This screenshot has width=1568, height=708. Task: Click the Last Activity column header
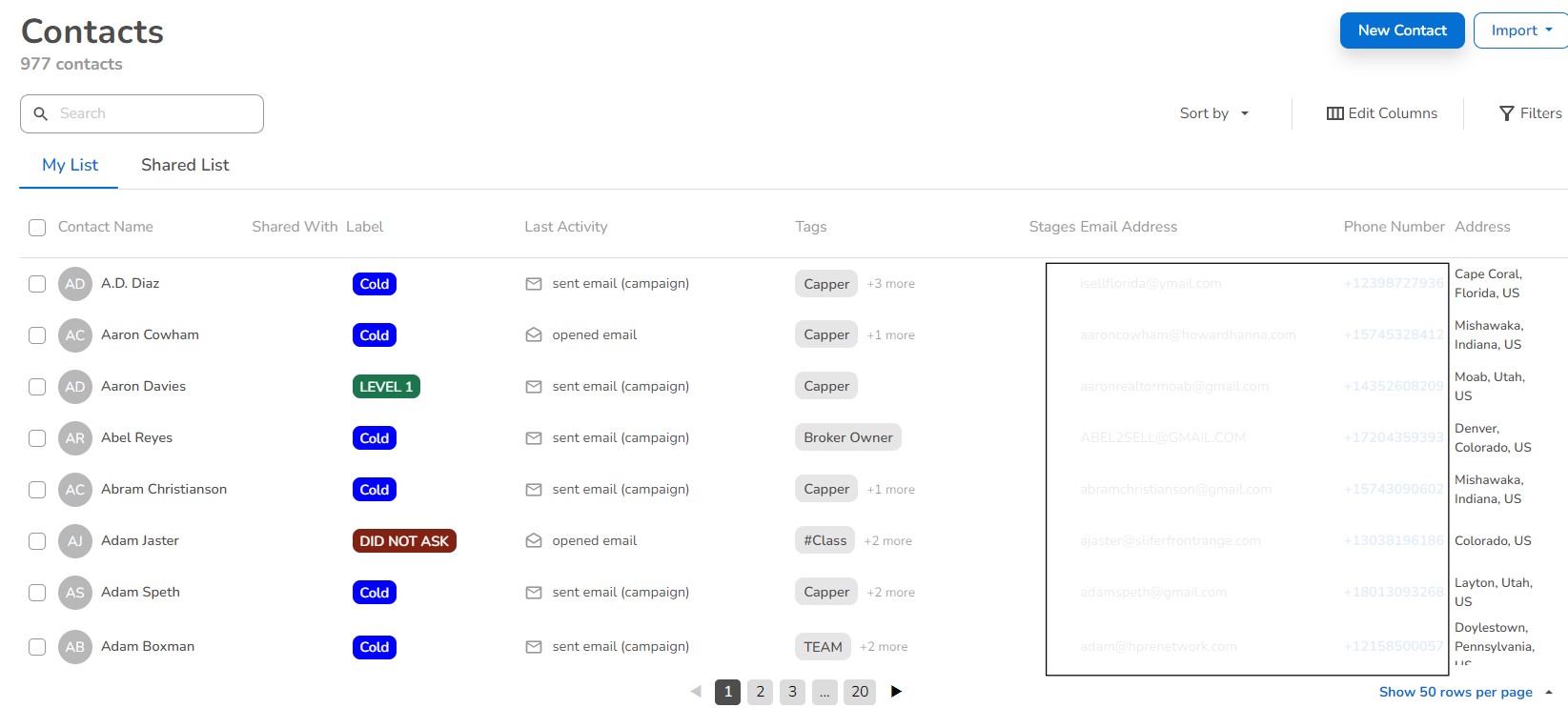pos(566,227)
